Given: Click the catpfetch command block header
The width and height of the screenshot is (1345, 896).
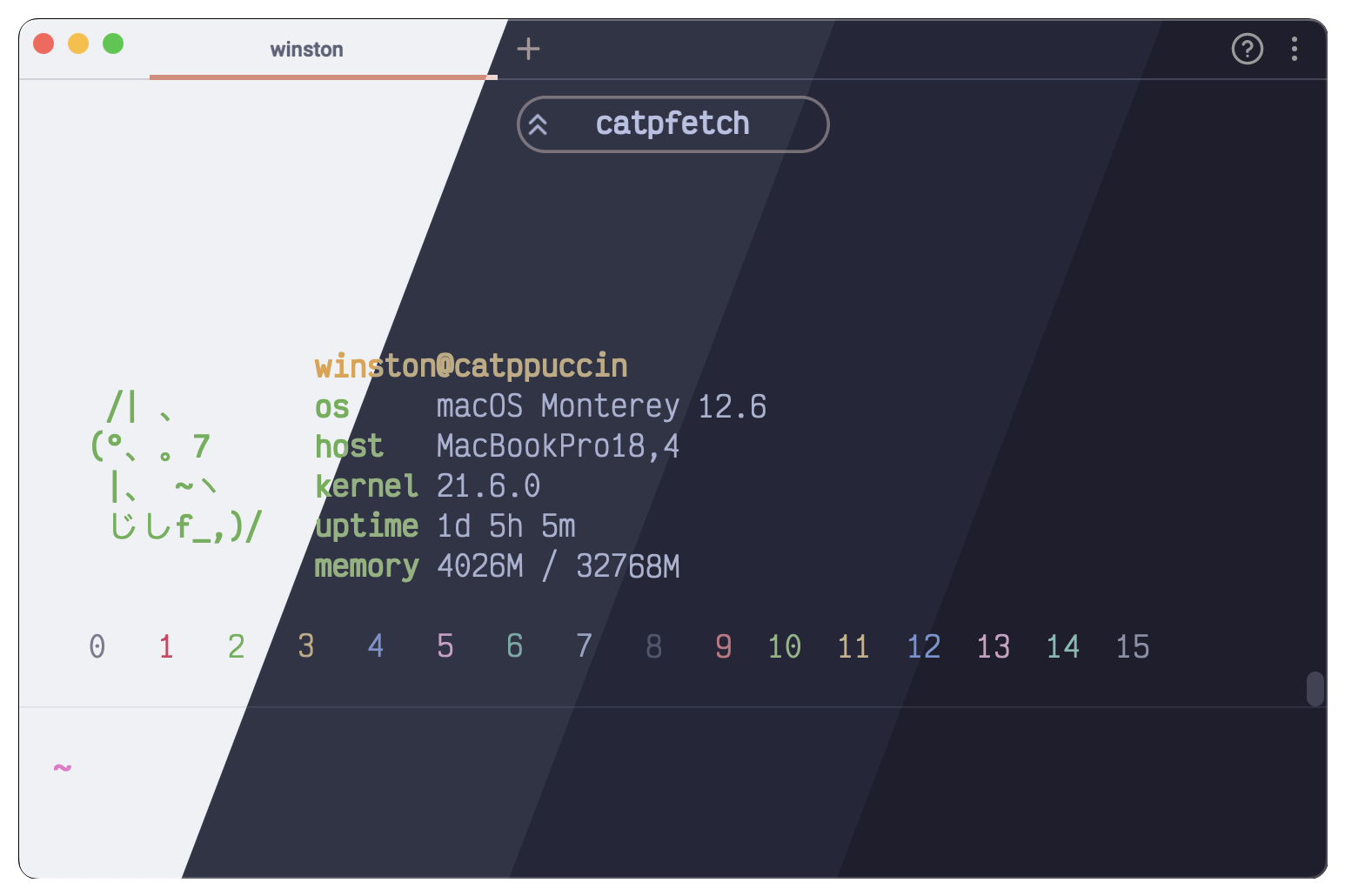Looking at the screenshot, I should pos(672,124).
